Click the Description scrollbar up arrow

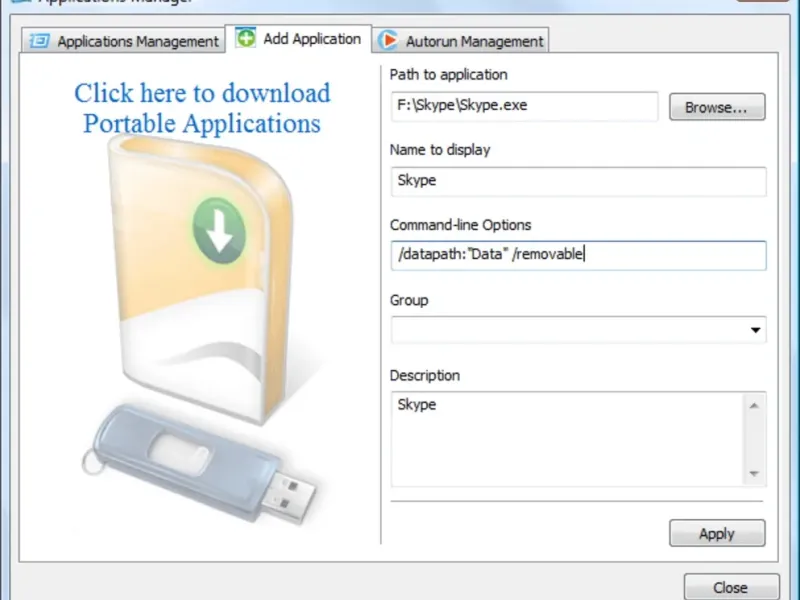click(755, 406)
